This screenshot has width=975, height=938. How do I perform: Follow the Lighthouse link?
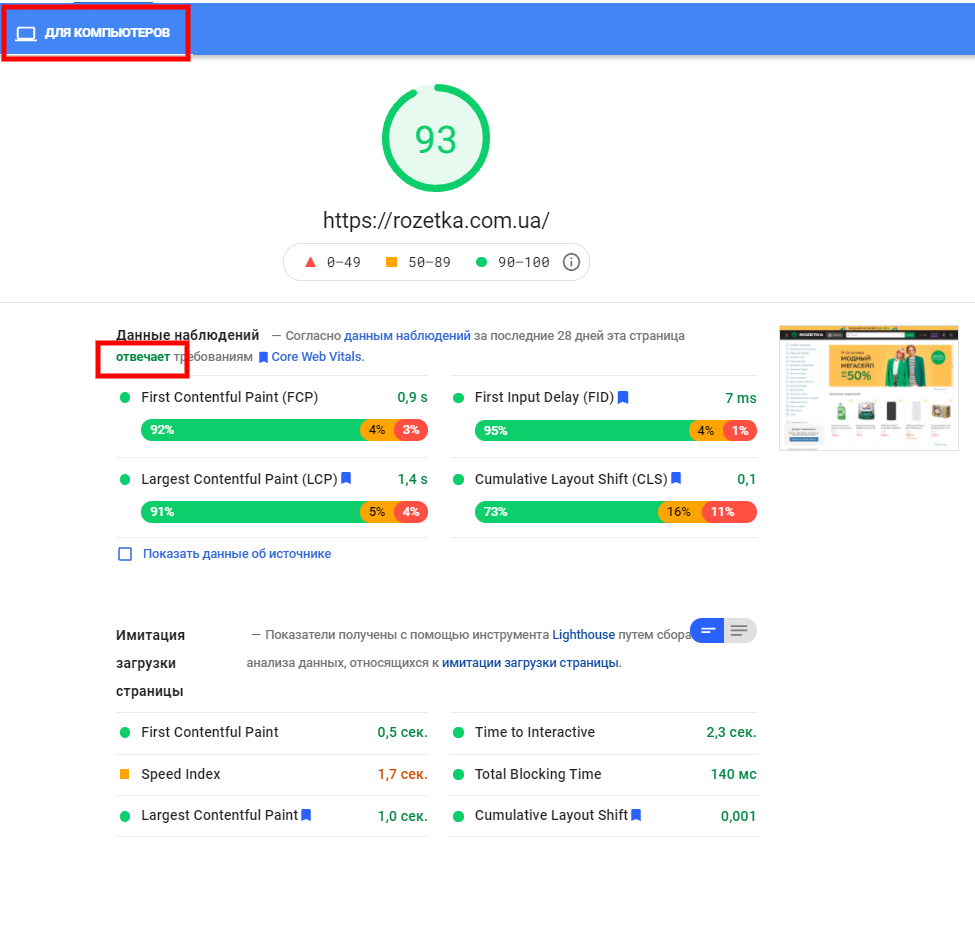tap(584, 634)
